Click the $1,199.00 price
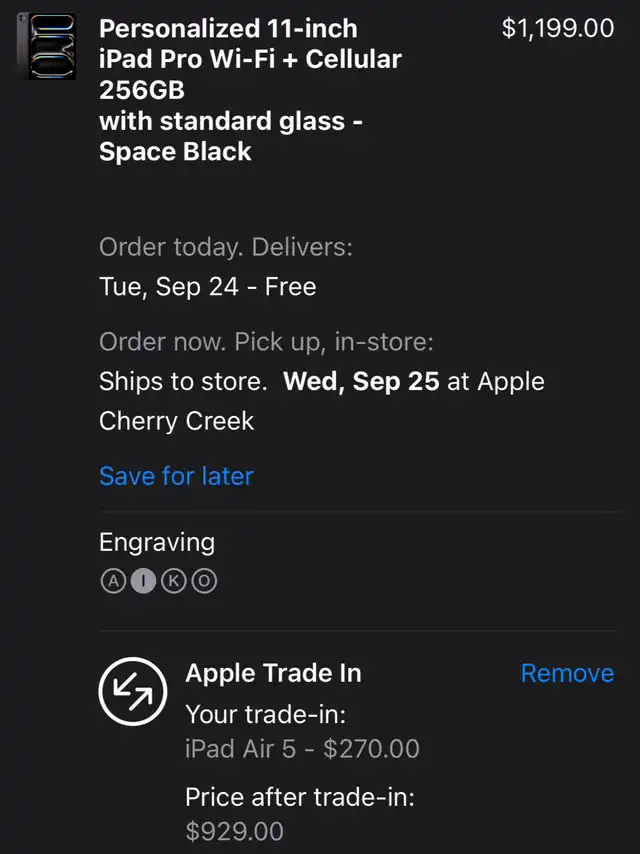The image size is (640, 854). coord(558,28)
